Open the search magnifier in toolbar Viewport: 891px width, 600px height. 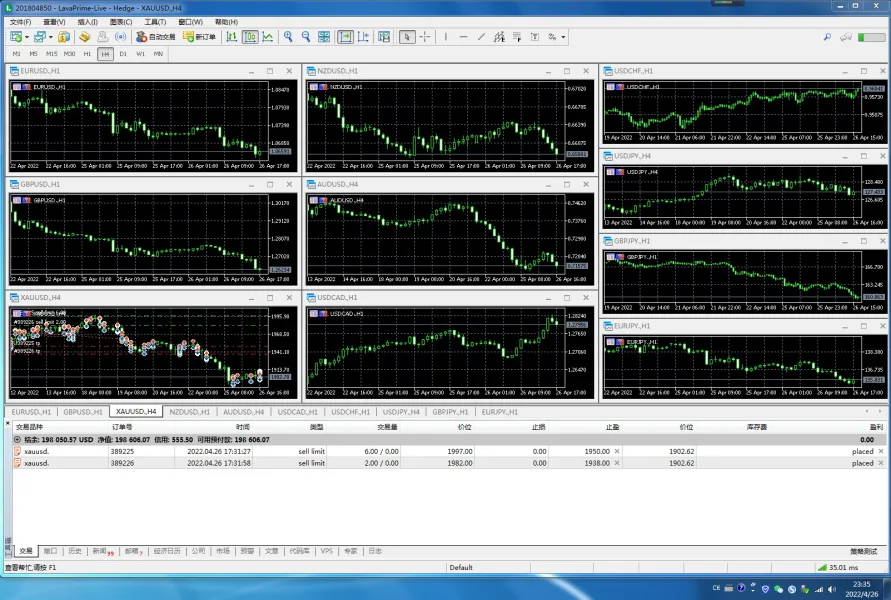coord(827,37)
